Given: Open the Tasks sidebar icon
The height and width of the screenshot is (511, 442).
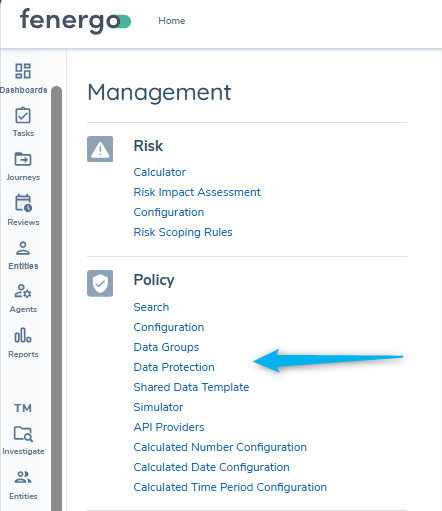Looking at the screenshot, I should point(23,115).
